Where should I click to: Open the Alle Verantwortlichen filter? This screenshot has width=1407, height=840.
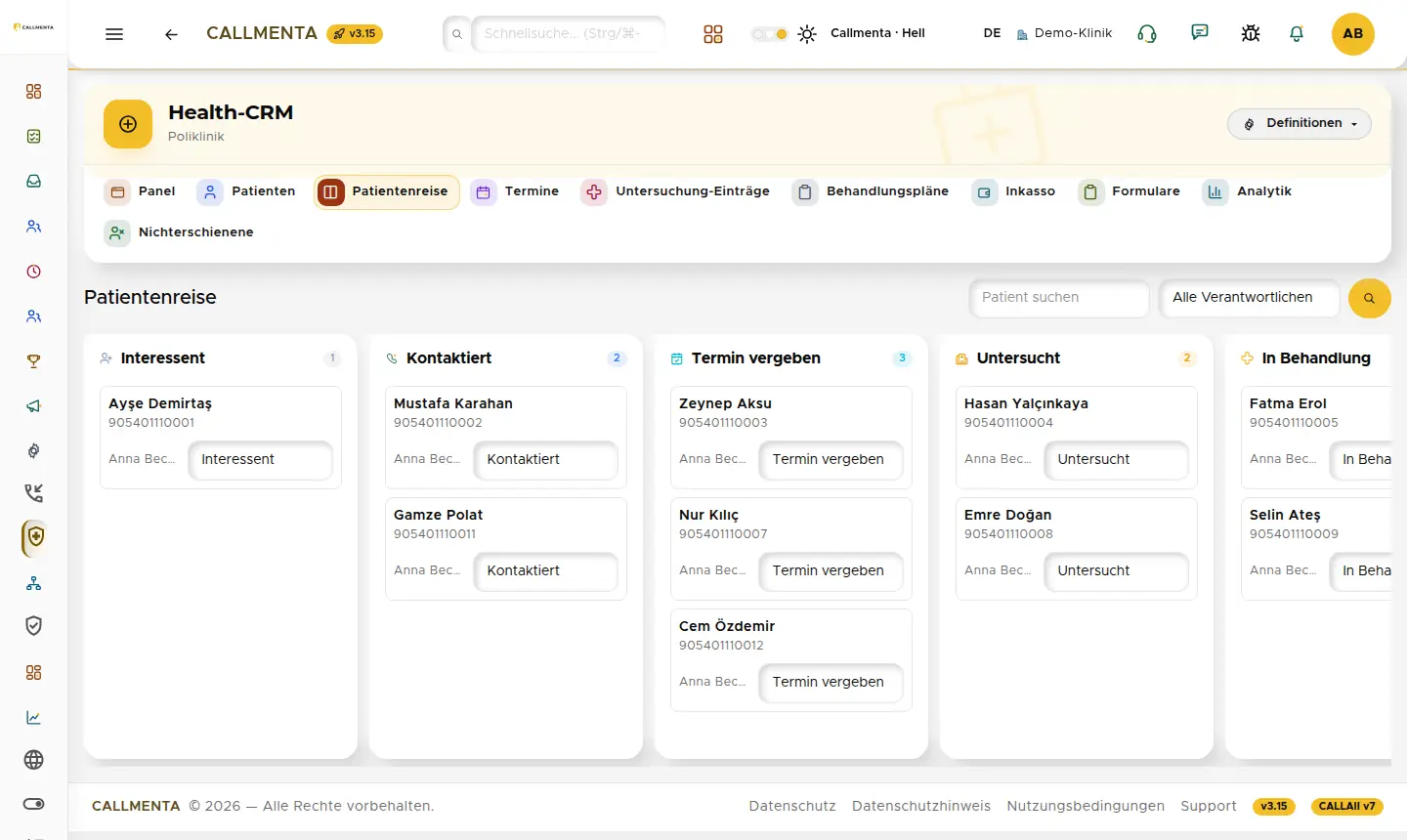tap(1249, 298)
